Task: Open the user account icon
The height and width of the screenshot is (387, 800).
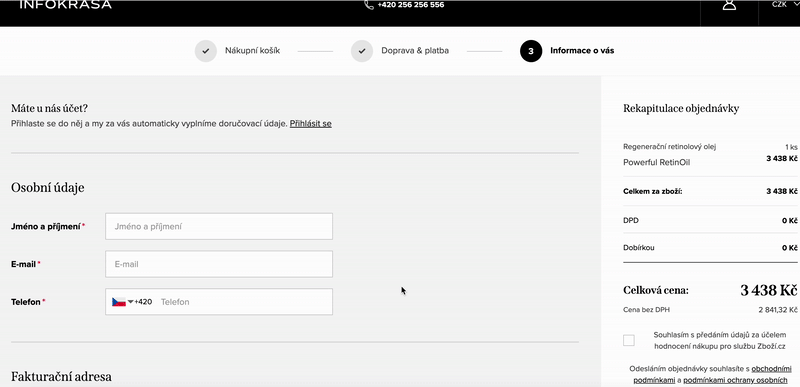Action: tap(730, 5)
